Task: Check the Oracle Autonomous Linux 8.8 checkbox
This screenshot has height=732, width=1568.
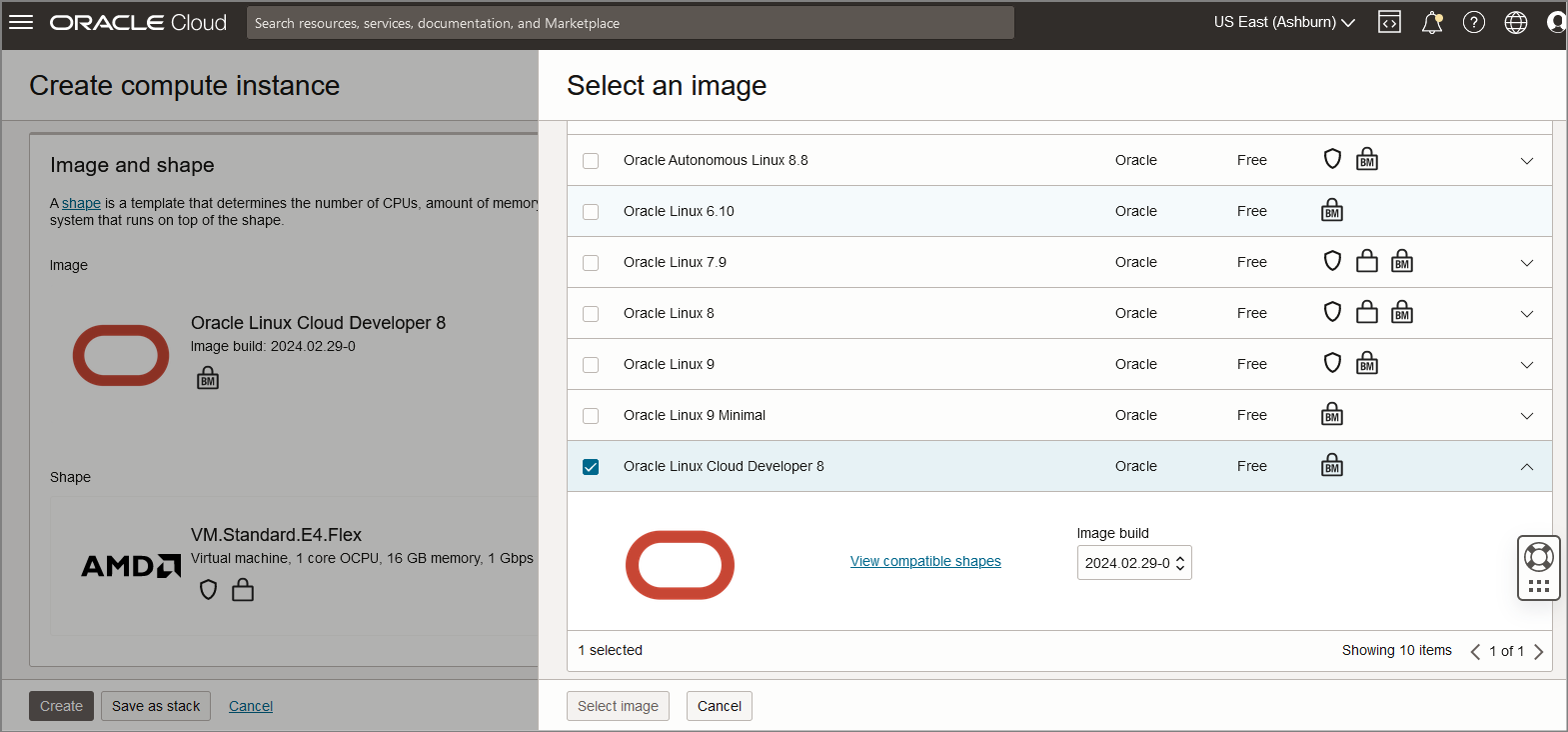Action: 591,161
